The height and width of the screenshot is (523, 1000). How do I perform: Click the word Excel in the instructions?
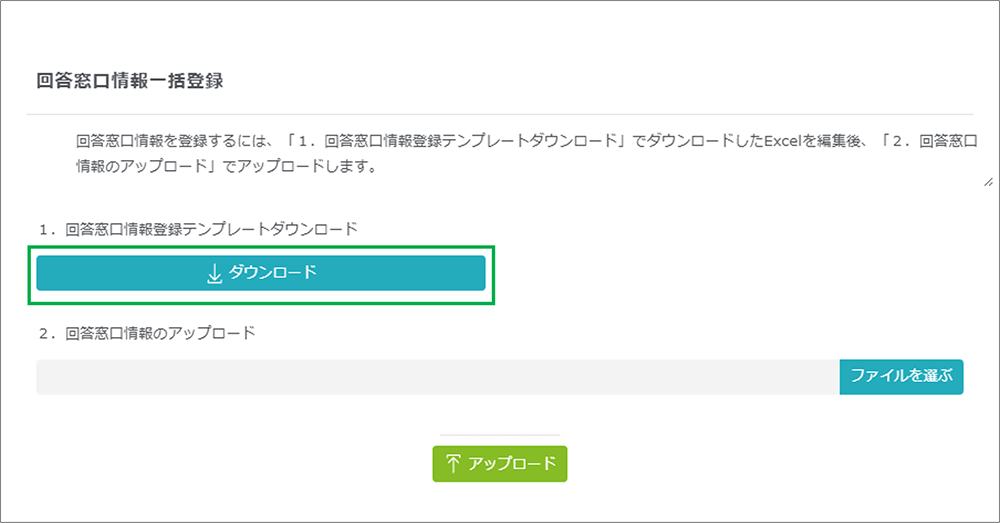(782, 141)
